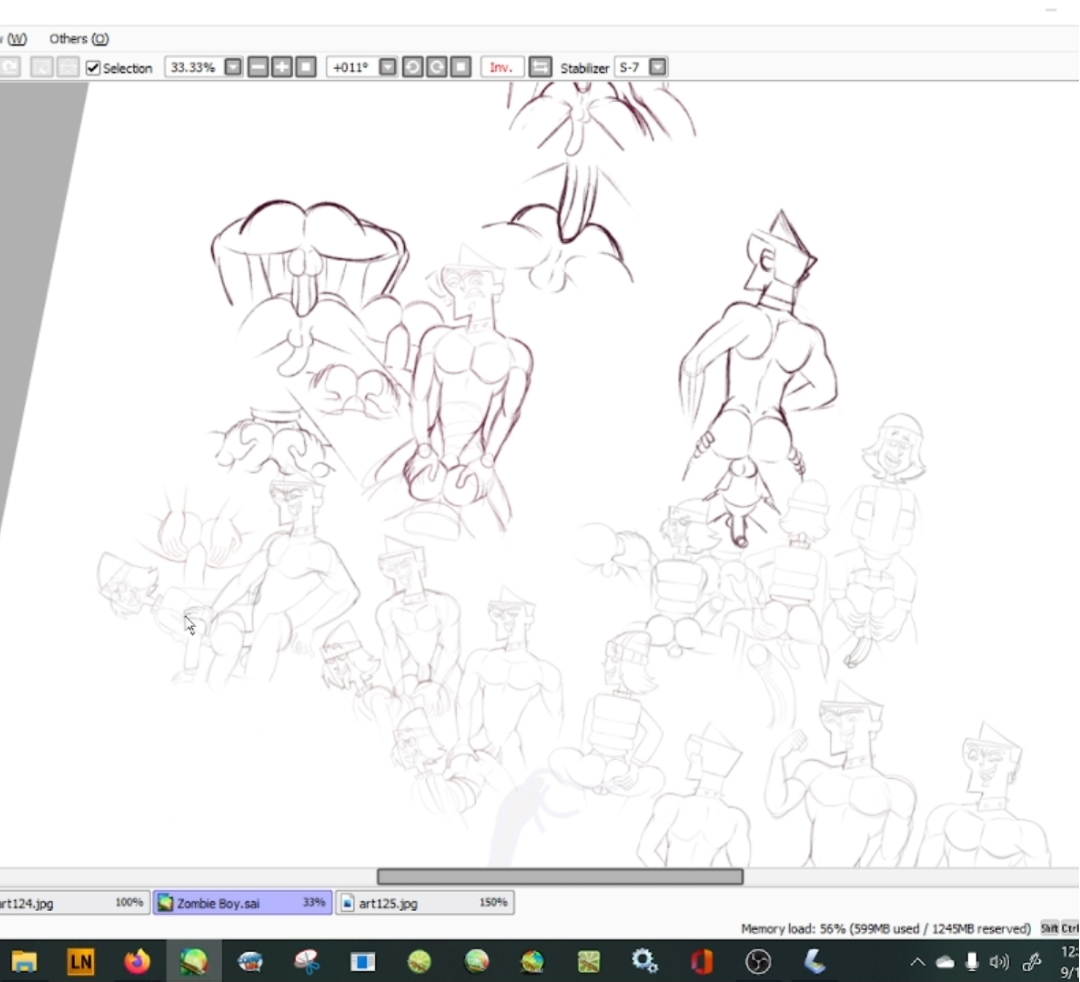Switch to the Zombie Boy.sai tab
Image resolution: width=1080 pixels, height=982 pixels.
pyautogui.click(x=242, y=903)
